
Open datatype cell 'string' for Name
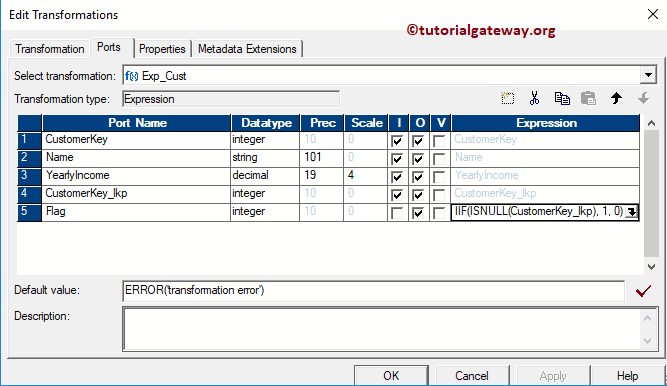[265, 158]
